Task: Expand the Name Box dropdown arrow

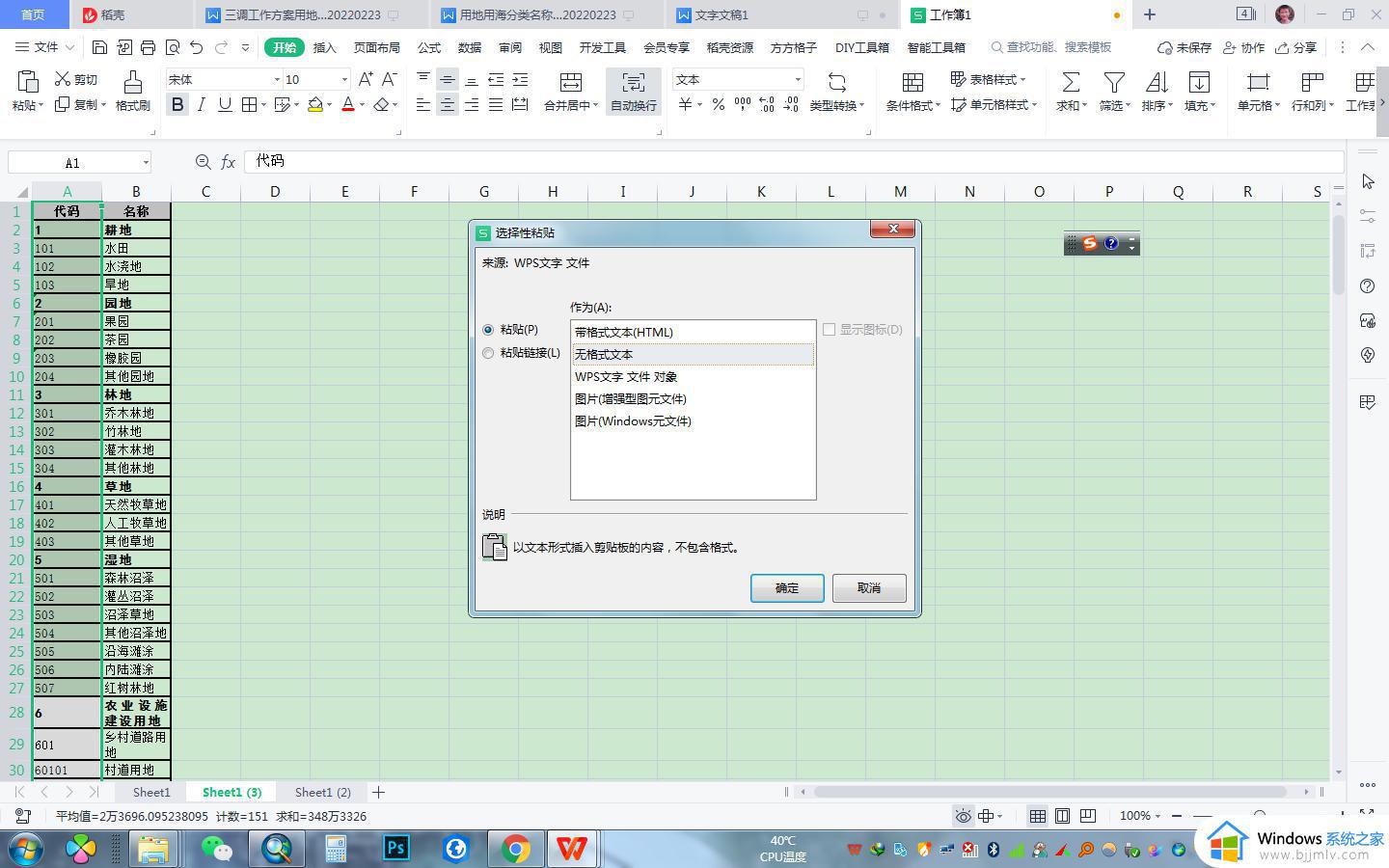Action: (146, 162)
